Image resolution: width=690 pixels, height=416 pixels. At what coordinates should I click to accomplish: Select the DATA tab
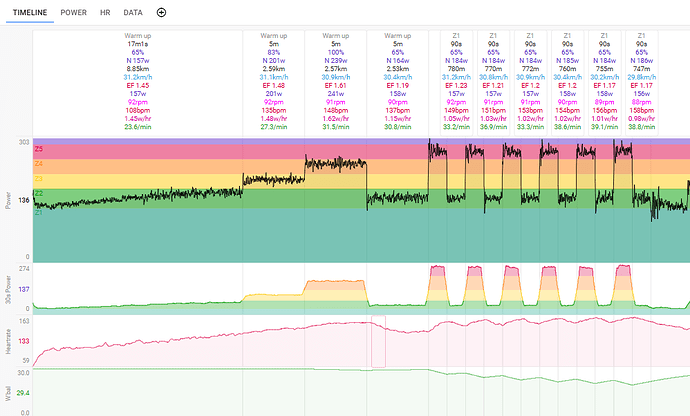pos(132,12)
